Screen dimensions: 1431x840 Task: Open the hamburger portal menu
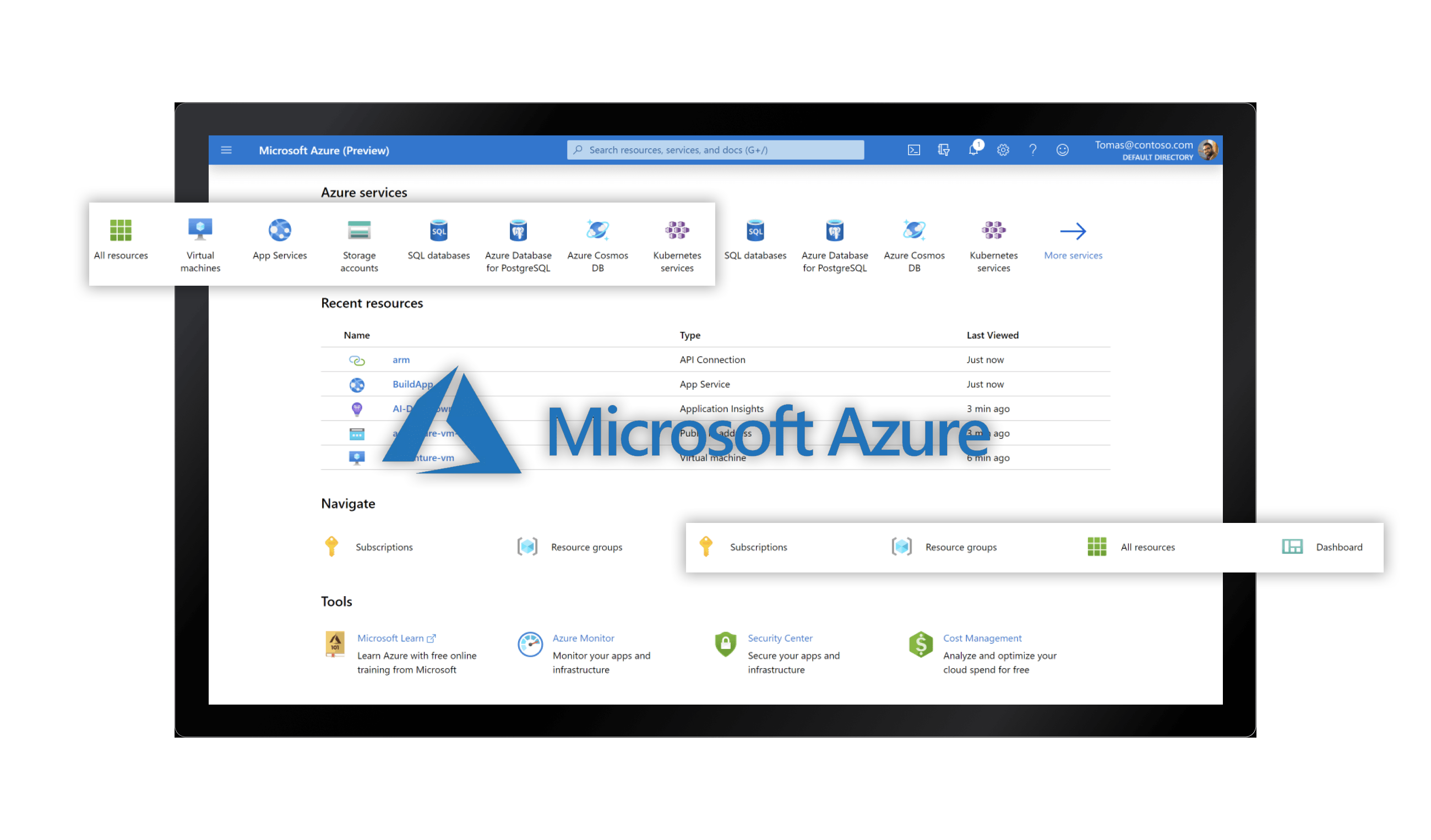[226, 150]
